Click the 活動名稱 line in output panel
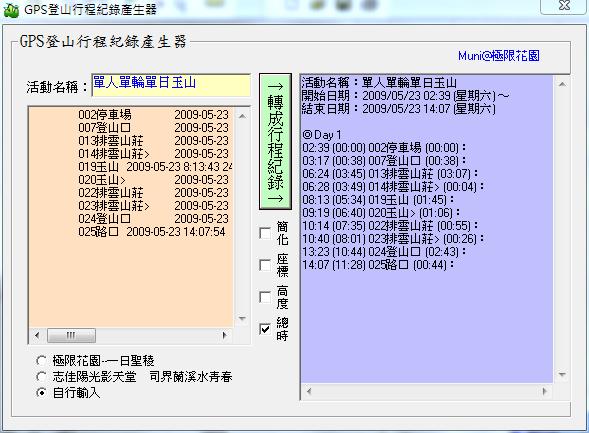 point(379,83)
